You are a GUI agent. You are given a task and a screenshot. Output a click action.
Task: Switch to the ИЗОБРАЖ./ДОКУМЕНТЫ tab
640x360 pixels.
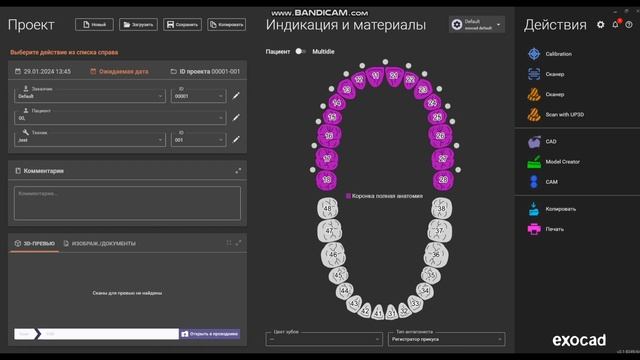point(100,243)
